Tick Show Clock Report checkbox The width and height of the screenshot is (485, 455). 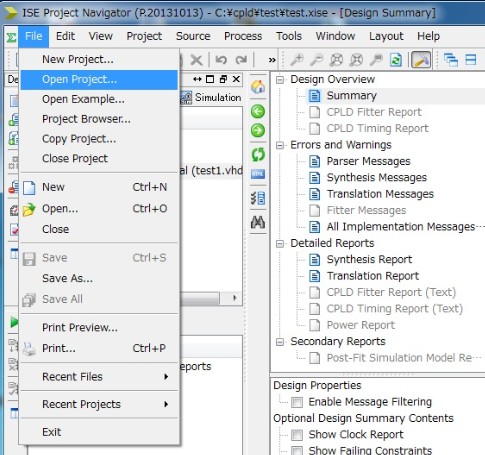click(297, 435)
